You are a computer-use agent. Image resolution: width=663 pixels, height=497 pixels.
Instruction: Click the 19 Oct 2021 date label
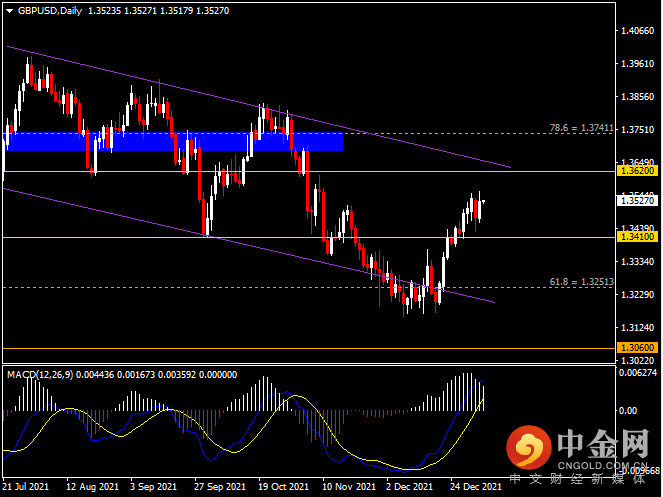[x=283, y=487]
